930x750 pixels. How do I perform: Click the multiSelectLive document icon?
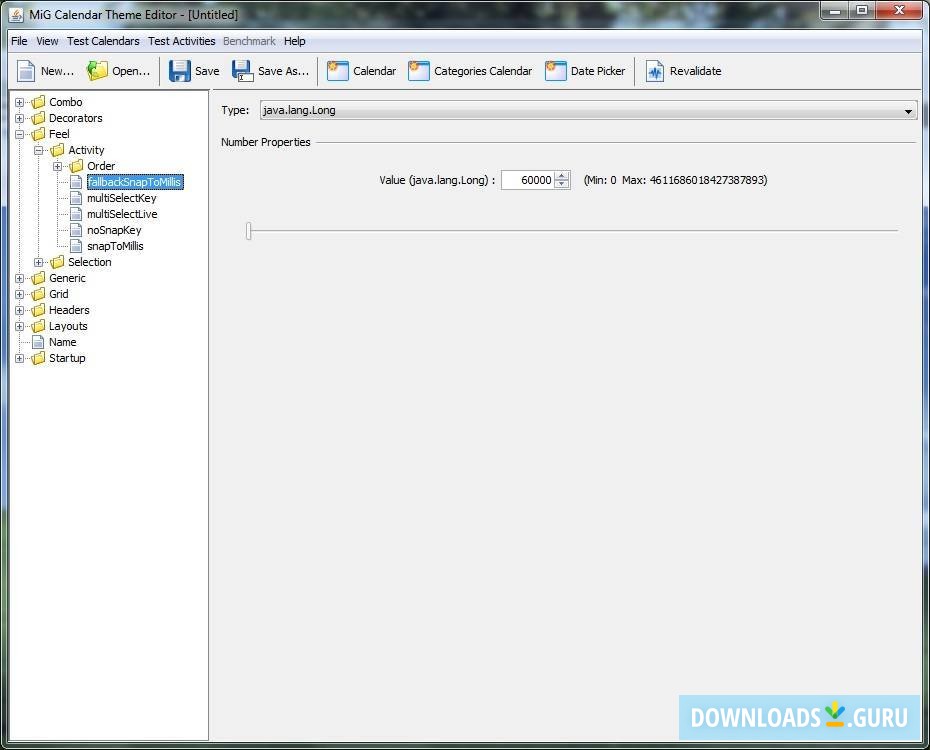pyautogui.click(x=76, y=214)
